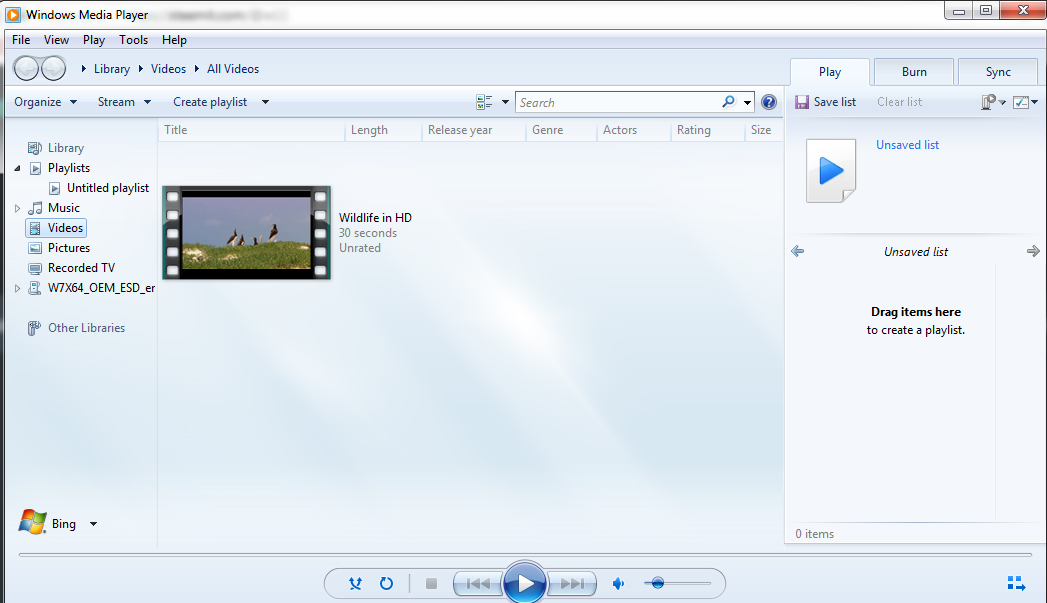Open the Organize dropdown

click(x=45, y=102)
